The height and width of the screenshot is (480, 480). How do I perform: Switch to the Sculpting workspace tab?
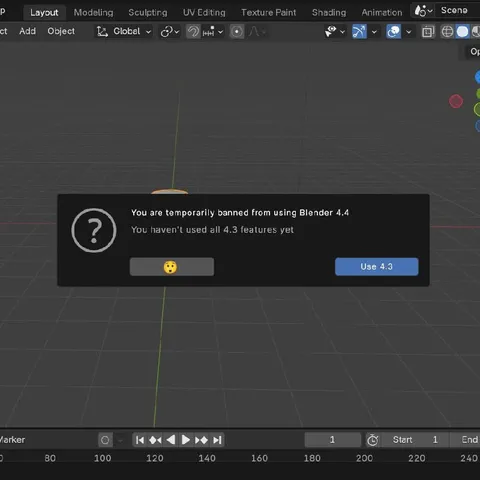coord(148,13)
